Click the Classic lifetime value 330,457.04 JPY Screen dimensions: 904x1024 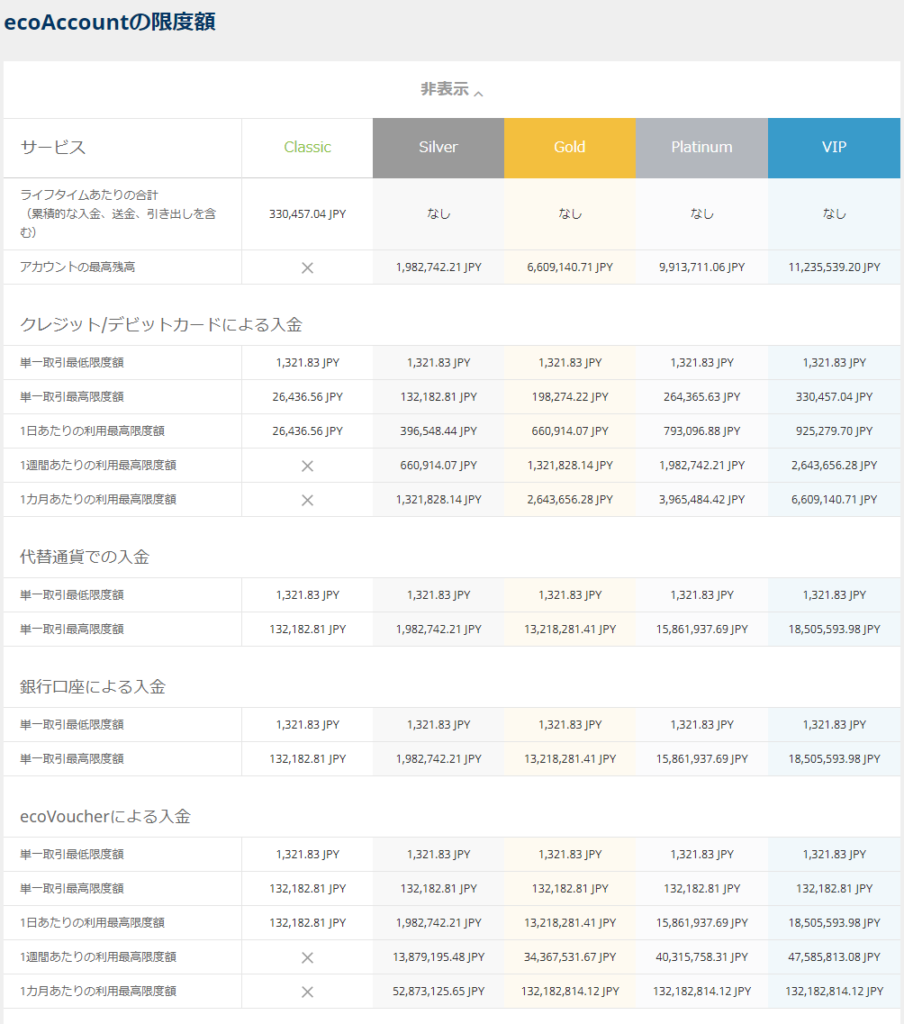pyautogui.click(x=307, y=214)
